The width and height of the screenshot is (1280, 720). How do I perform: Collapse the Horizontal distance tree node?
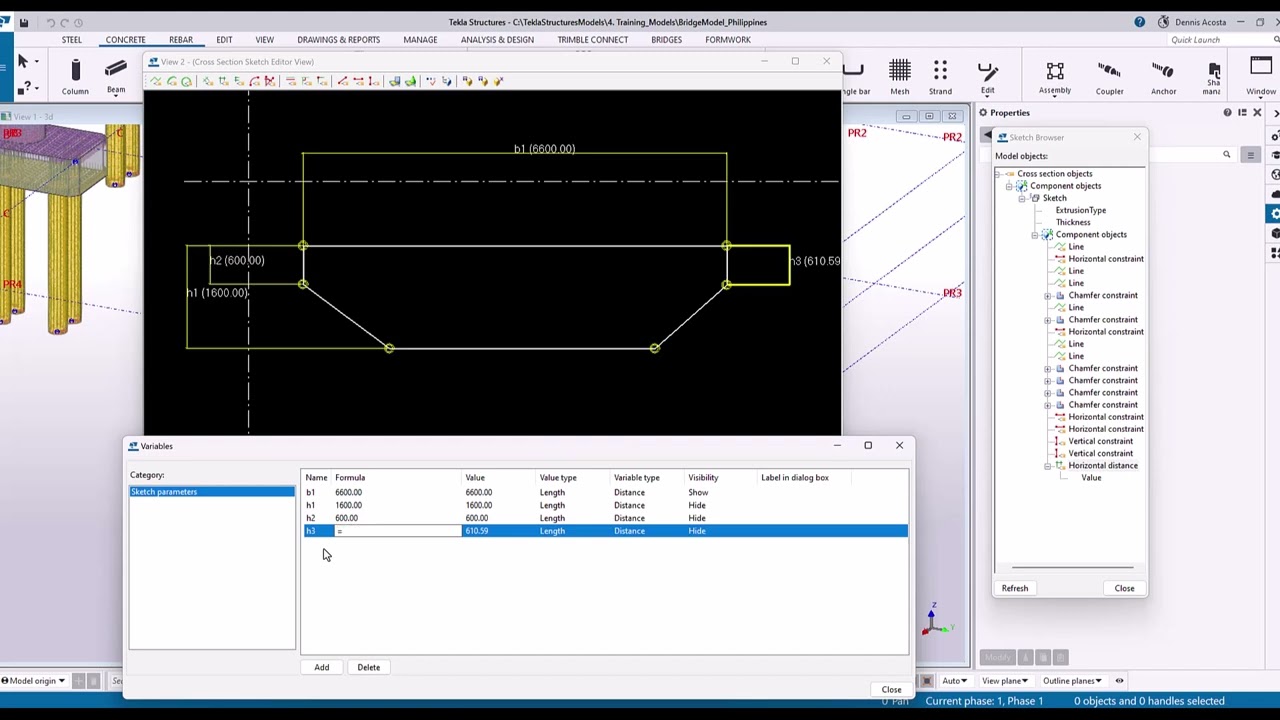pyautogui.click(x=1047, y=466)
